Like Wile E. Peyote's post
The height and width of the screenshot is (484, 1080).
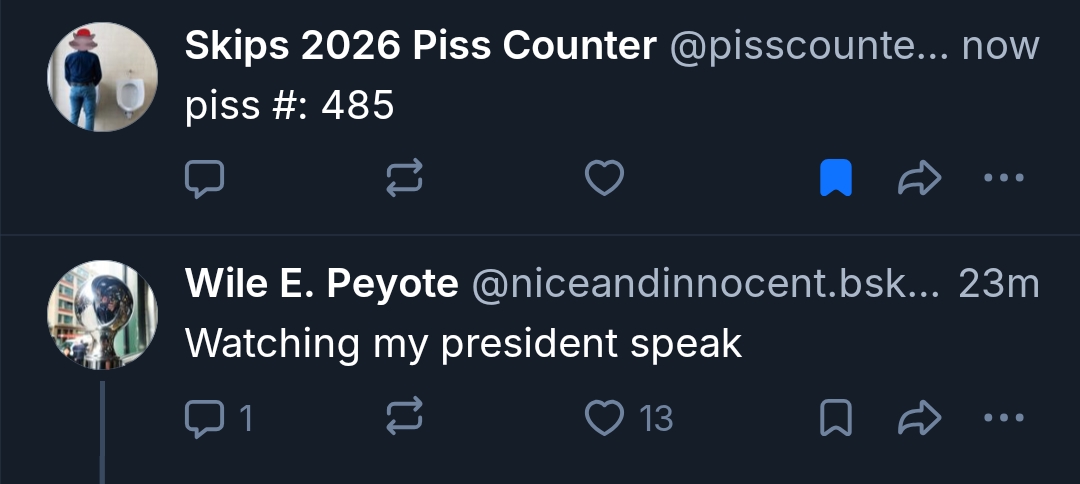604,418
